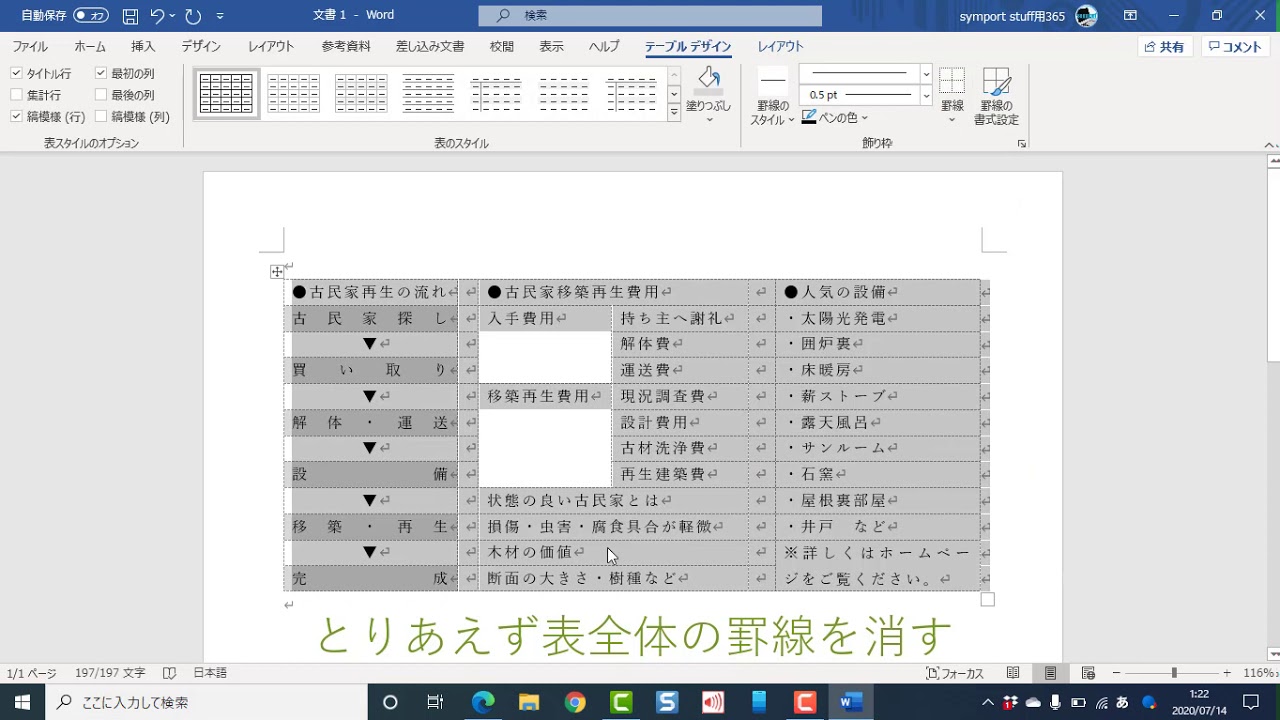Click the Save icon in the title bar
Screen dimensions: 1280x720
(x=130, y=16)
